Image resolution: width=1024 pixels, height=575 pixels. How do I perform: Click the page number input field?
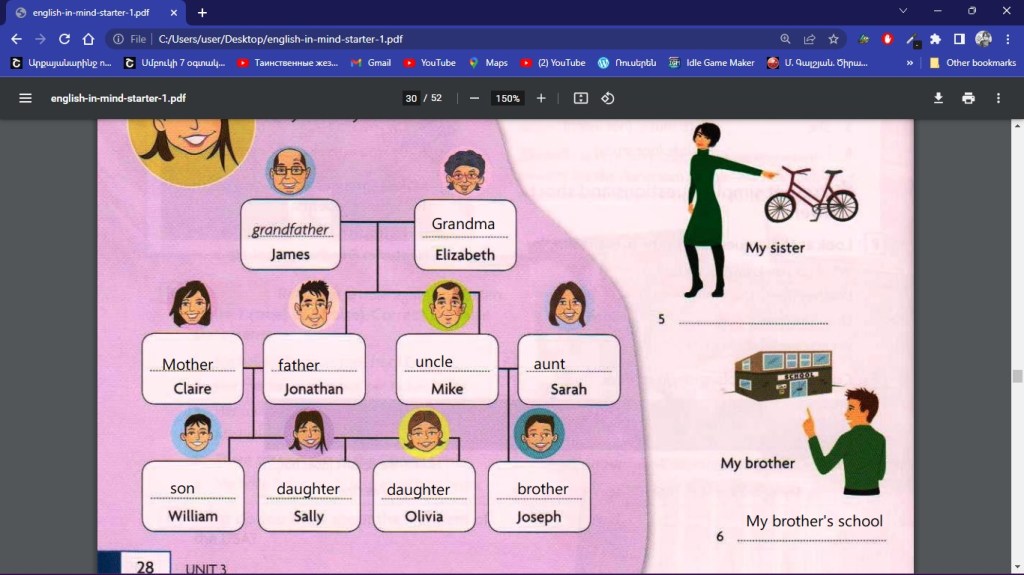(x=411, y=98)
